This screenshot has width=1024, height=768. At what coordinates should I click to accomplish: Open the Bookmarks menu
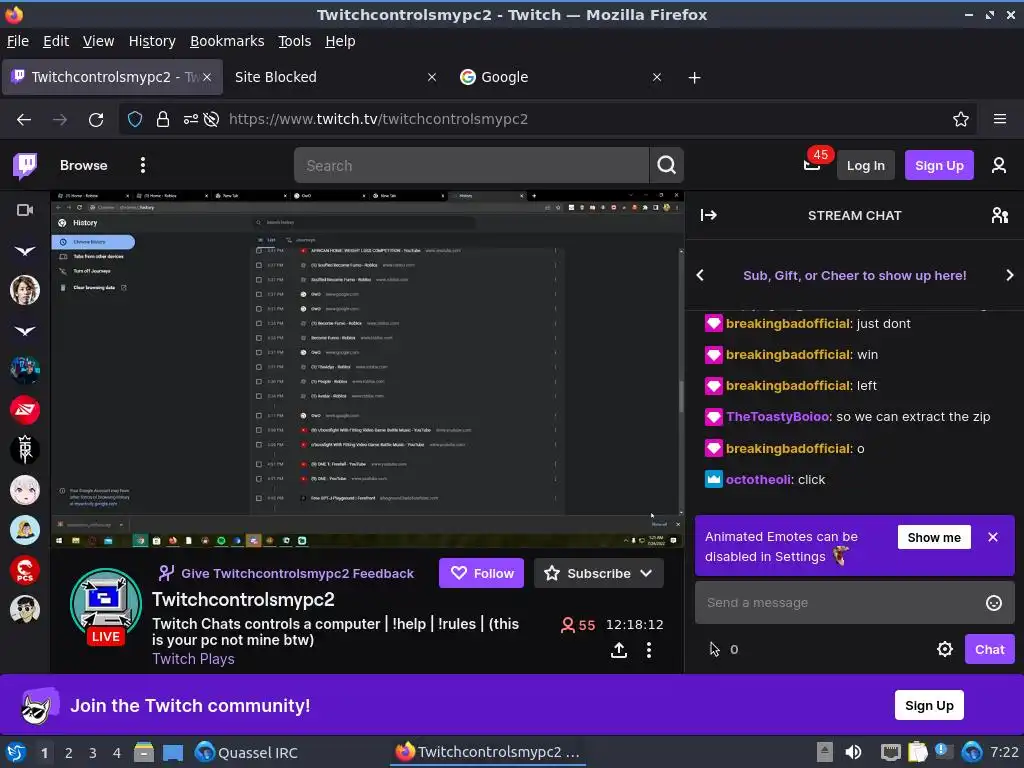227,41
